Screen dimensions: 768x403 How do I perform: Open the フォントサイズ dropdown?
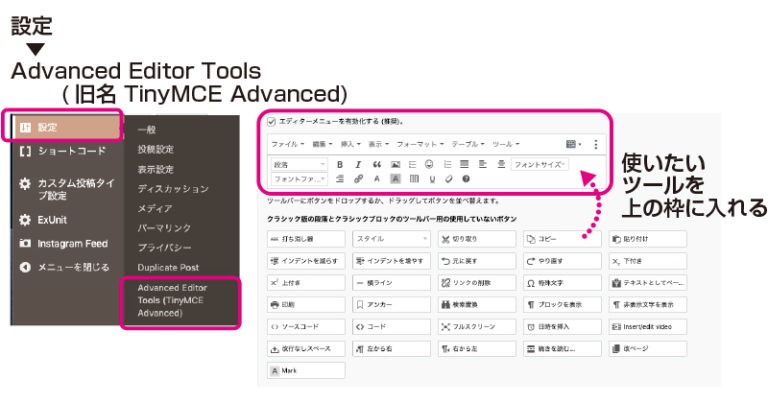click(x=540, y=164)
